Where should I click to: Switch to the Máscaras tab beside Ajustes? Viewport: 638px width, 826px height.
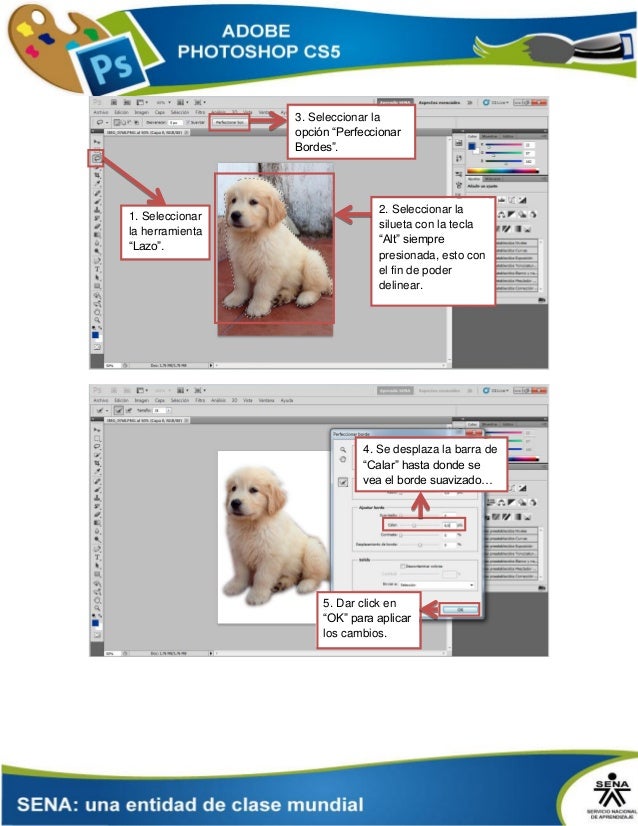pos(493,179)
